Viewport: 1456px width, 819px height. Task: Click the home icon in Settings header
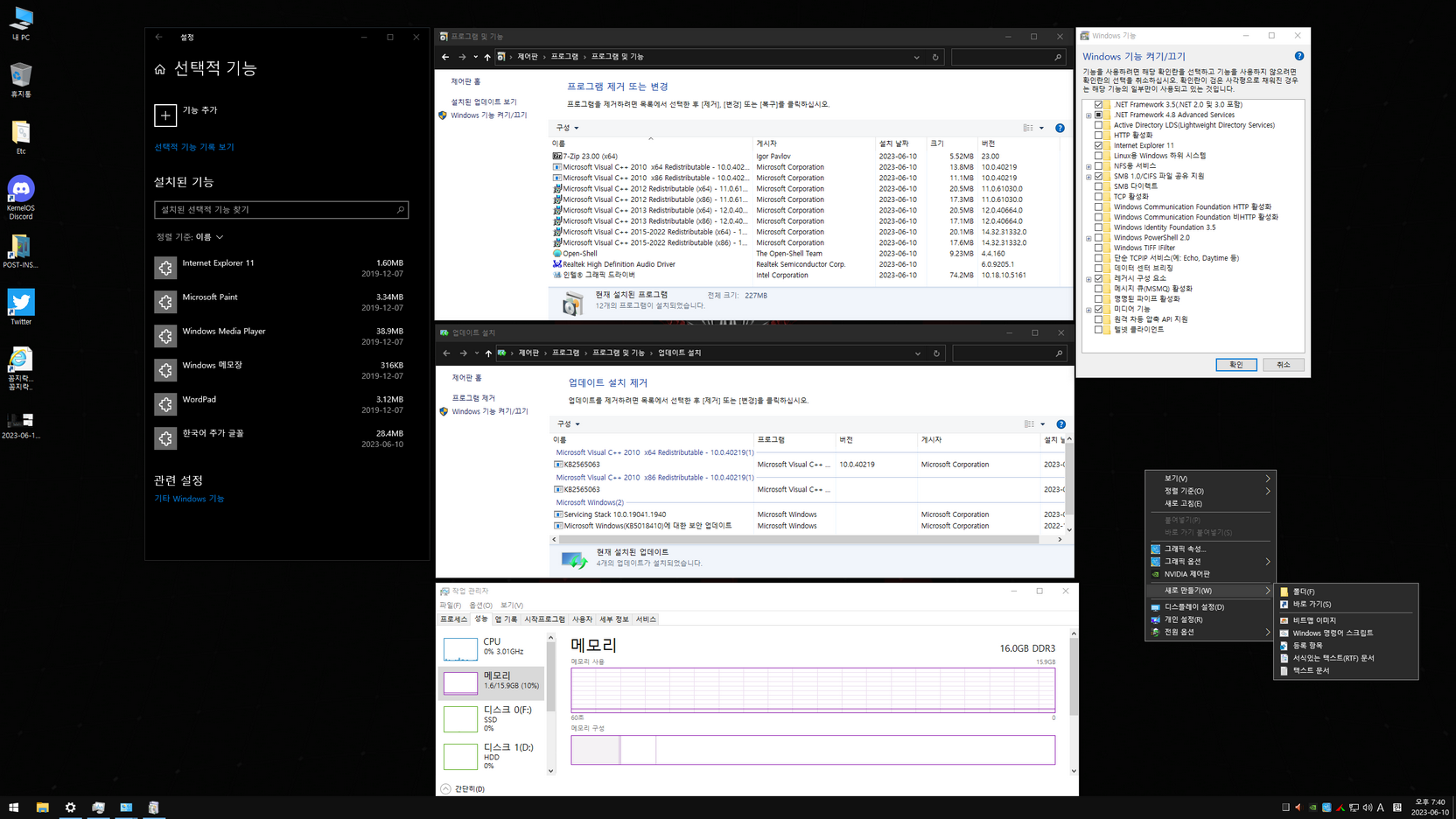(x=160, y=69)
